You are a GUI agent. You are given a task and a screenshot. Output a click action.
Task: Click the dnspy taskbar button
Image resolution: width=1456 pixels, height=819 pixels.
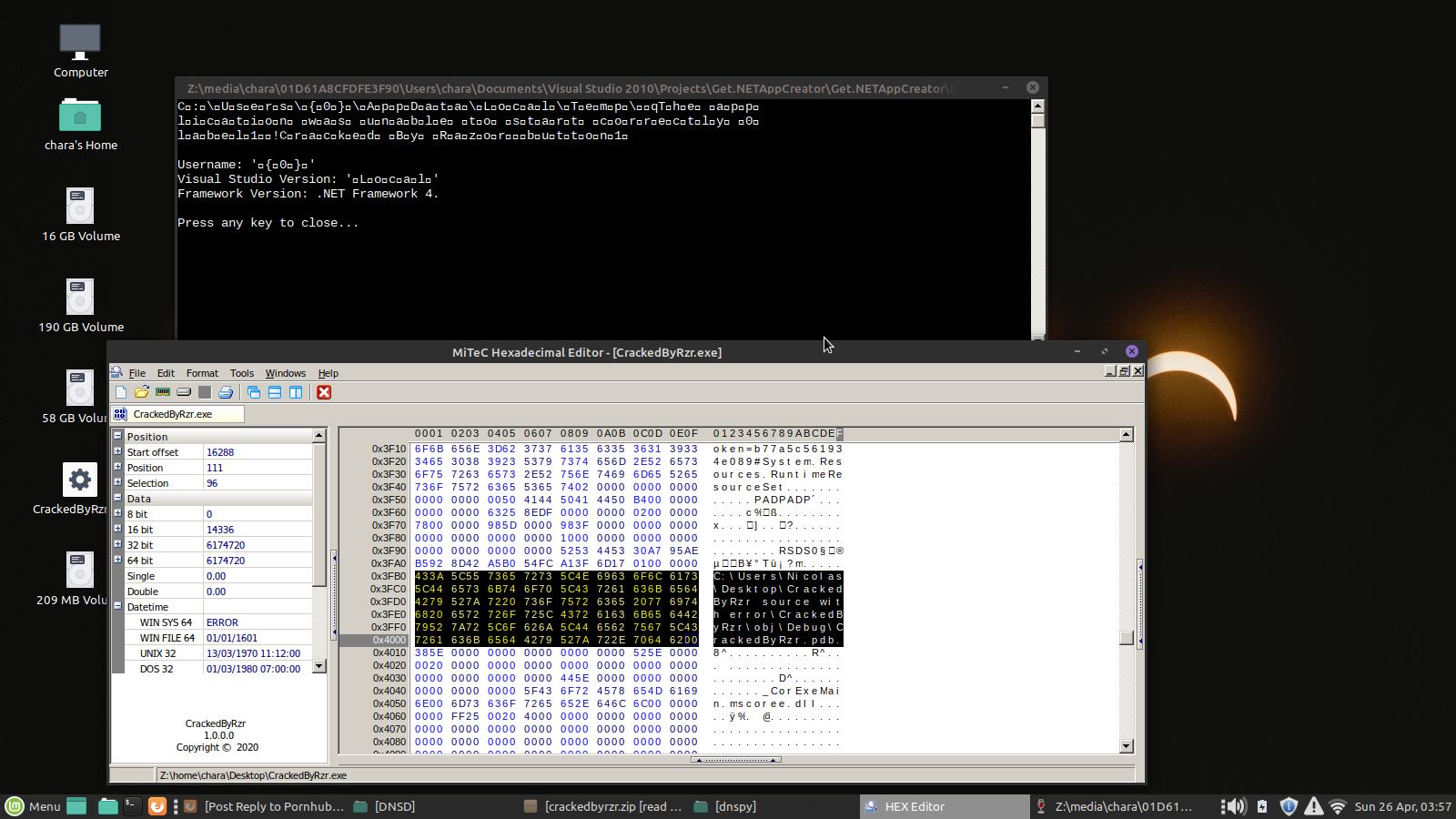[x=725, y=806]
